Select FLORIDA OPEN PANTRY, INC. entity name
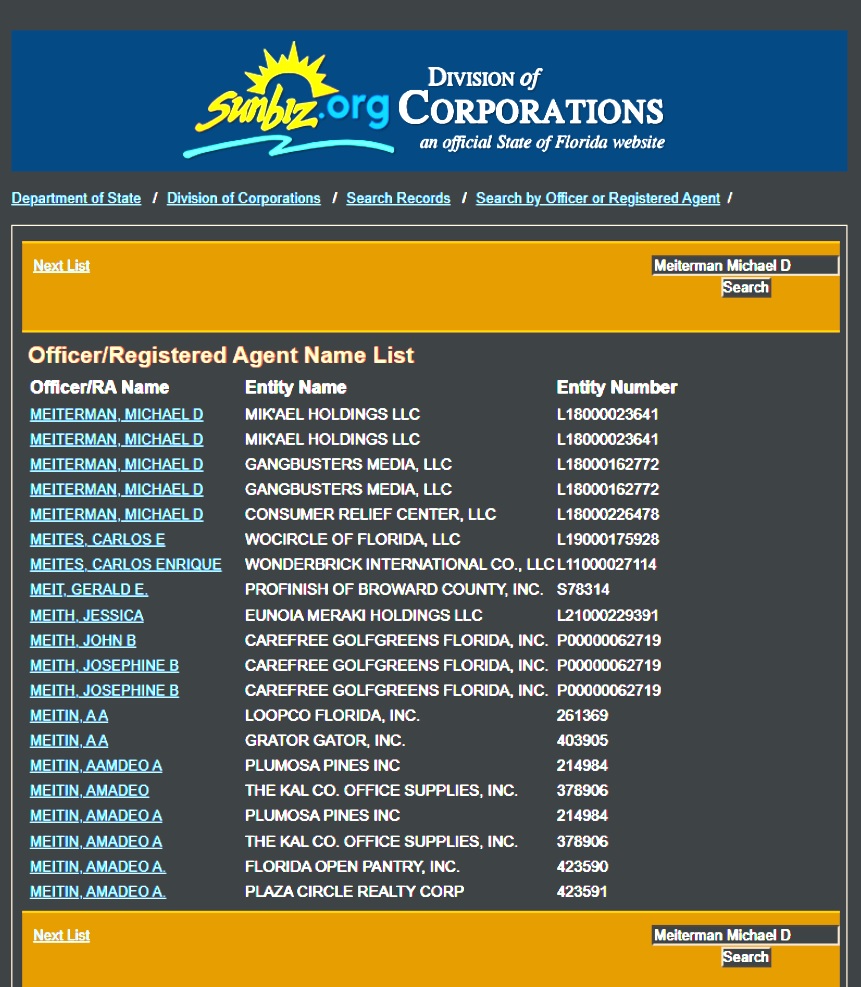Screen dimensions: 861x987 352,866
